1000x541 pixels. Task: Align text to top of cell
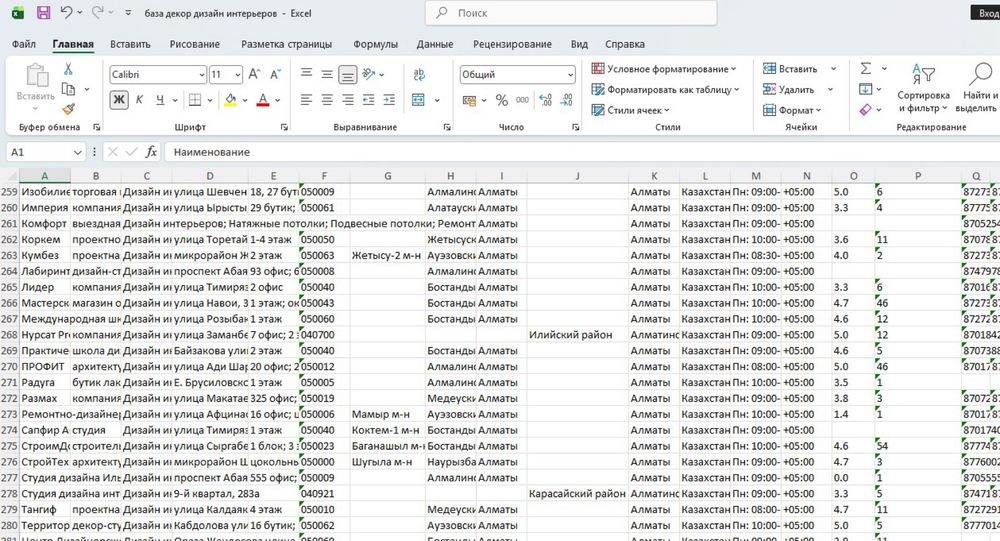point(307,74)
